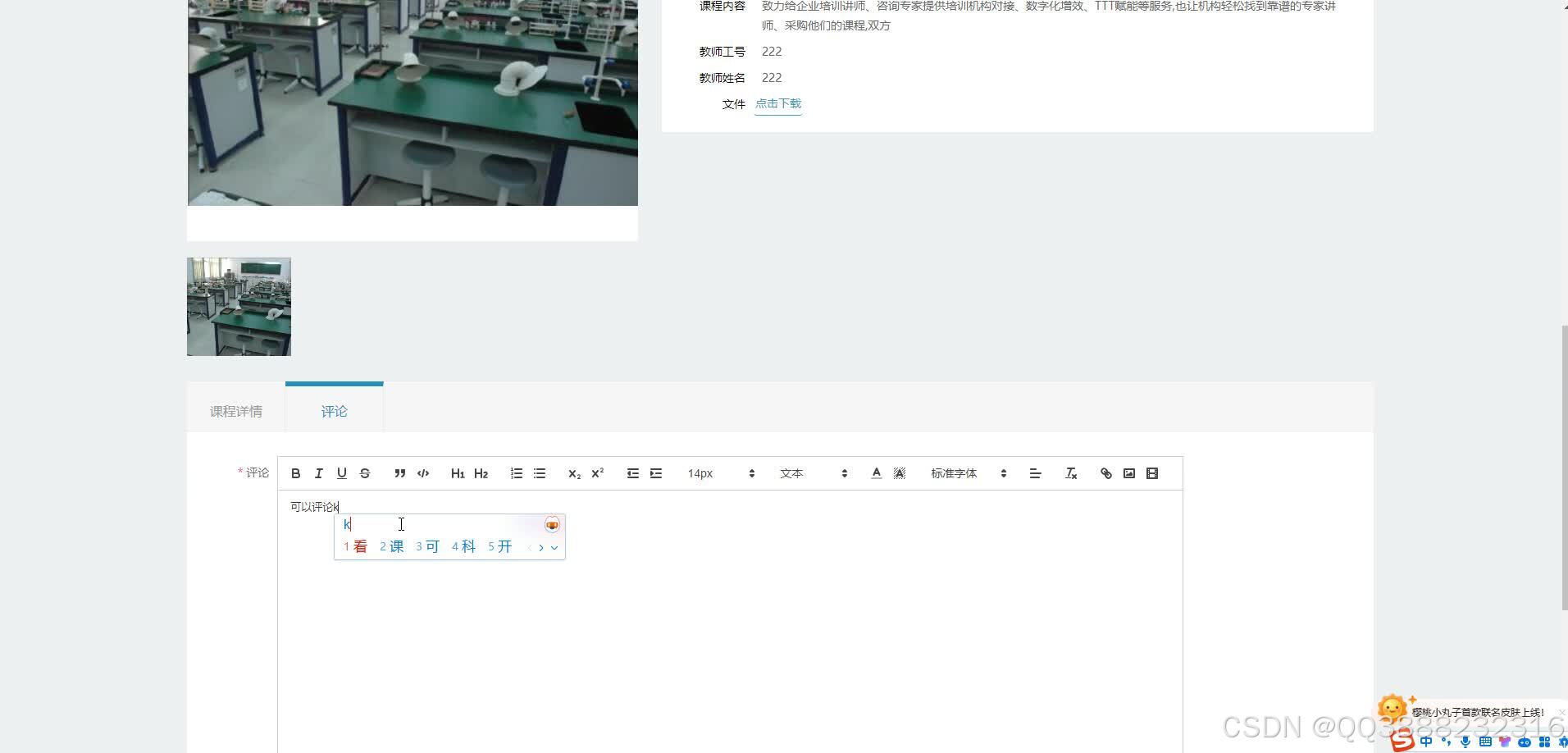Image resolution: width=1568 pixels, height=753 pixels.
Task: Apply superscript formatting
Action: pos(597,473)
